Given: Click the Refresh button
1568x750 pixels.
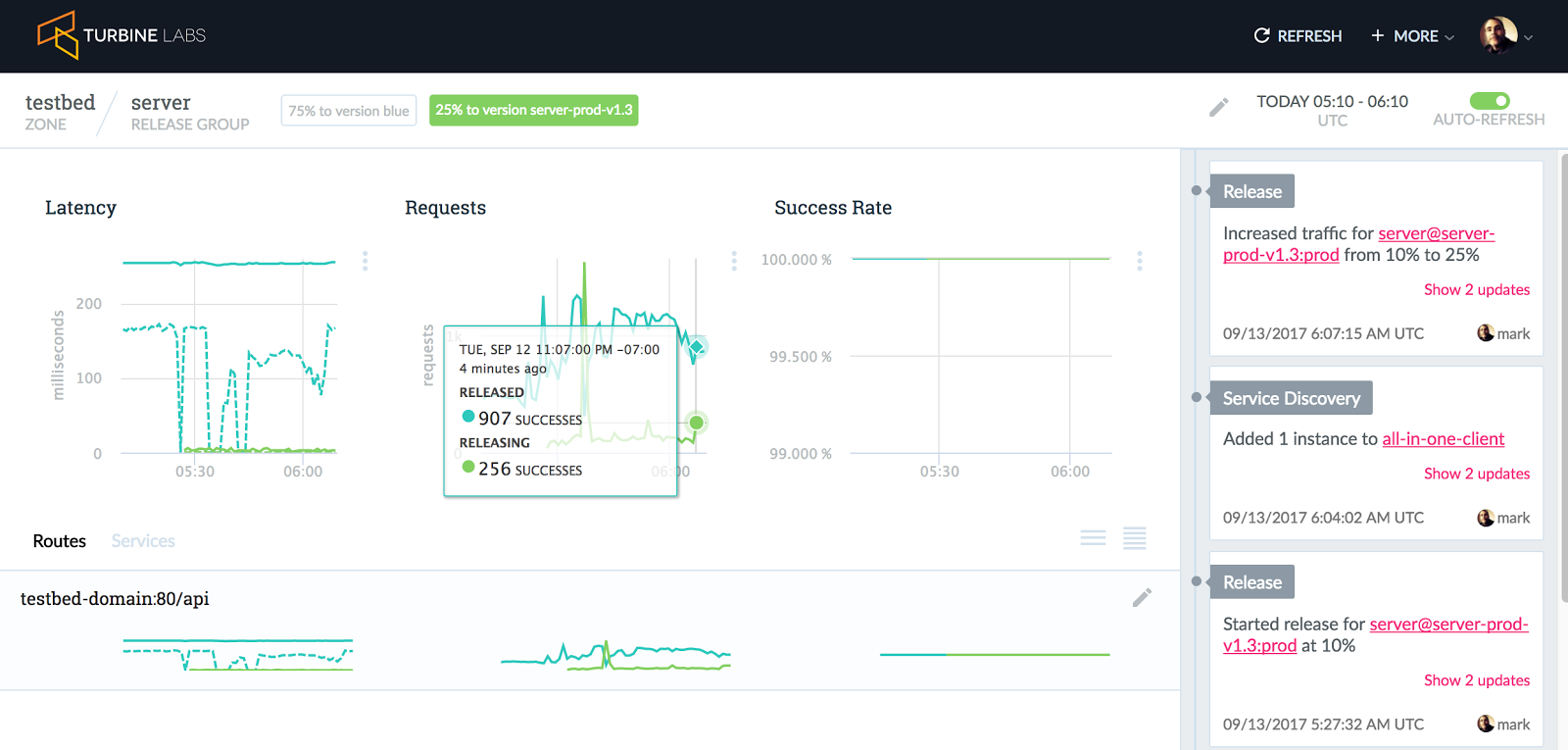Looking at the screenshot, I should coord(1298,36).
